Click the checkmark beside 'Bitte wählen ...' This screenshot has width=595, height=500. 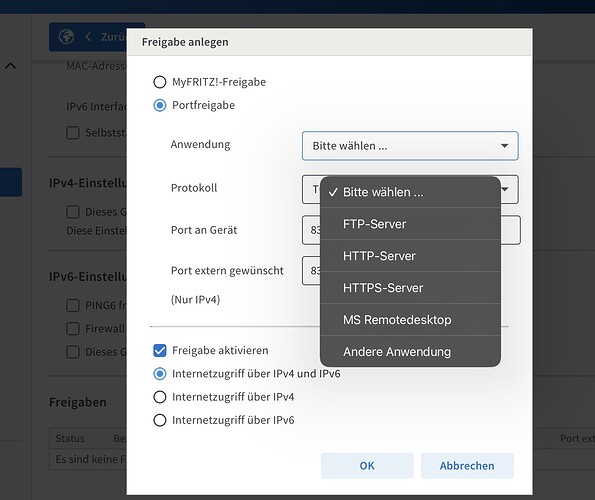pyautogui.click(x=333, y=192)
